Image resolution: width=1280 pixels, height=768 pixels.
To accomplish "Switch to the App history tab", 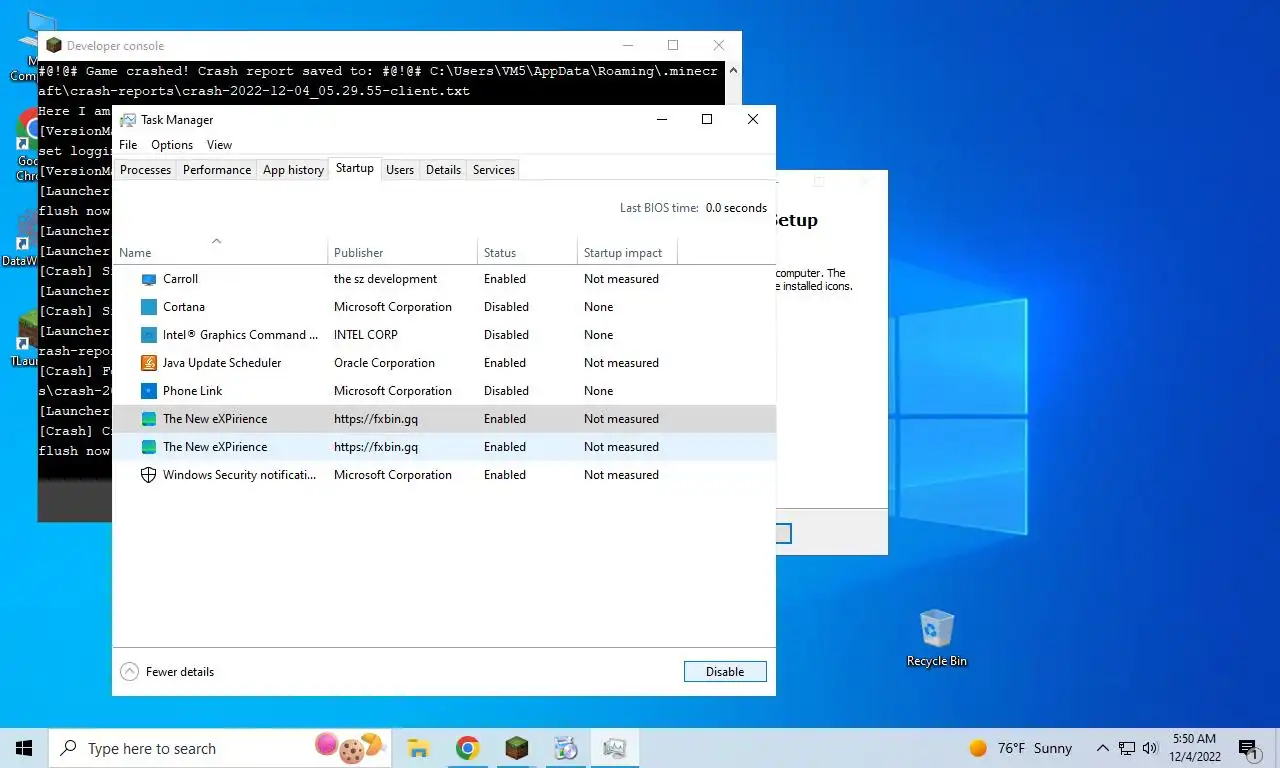I will 293,170.
